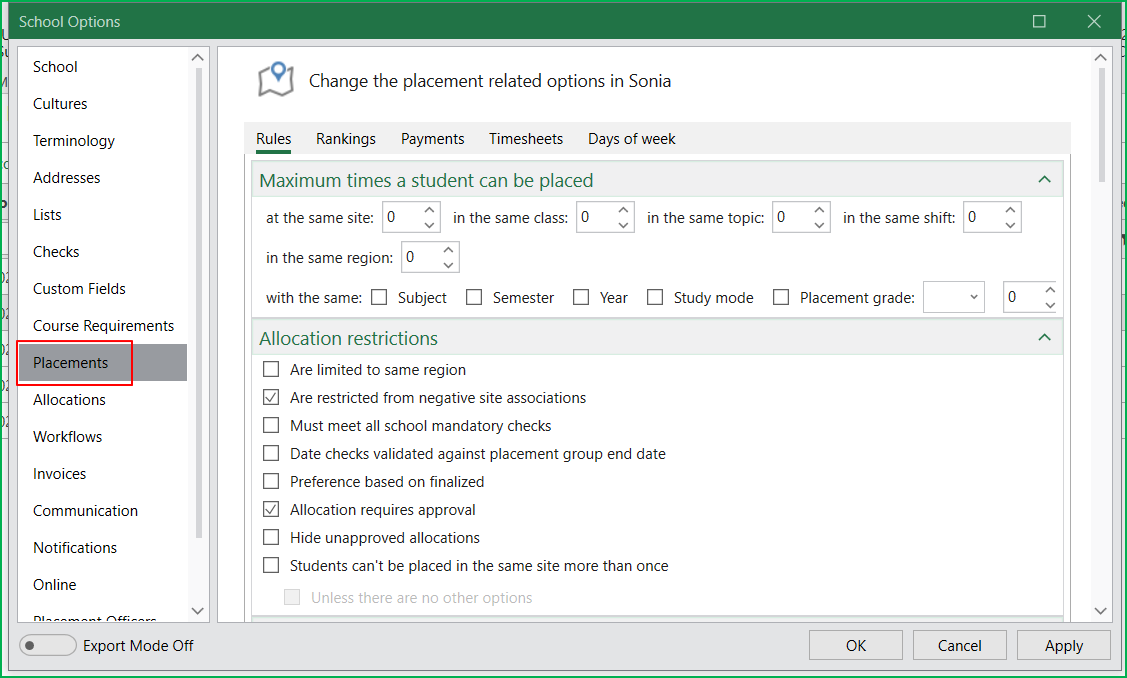Collapse the Allocation restrictions section
The image size is (1127, 678).
(x=1044, y=338)
